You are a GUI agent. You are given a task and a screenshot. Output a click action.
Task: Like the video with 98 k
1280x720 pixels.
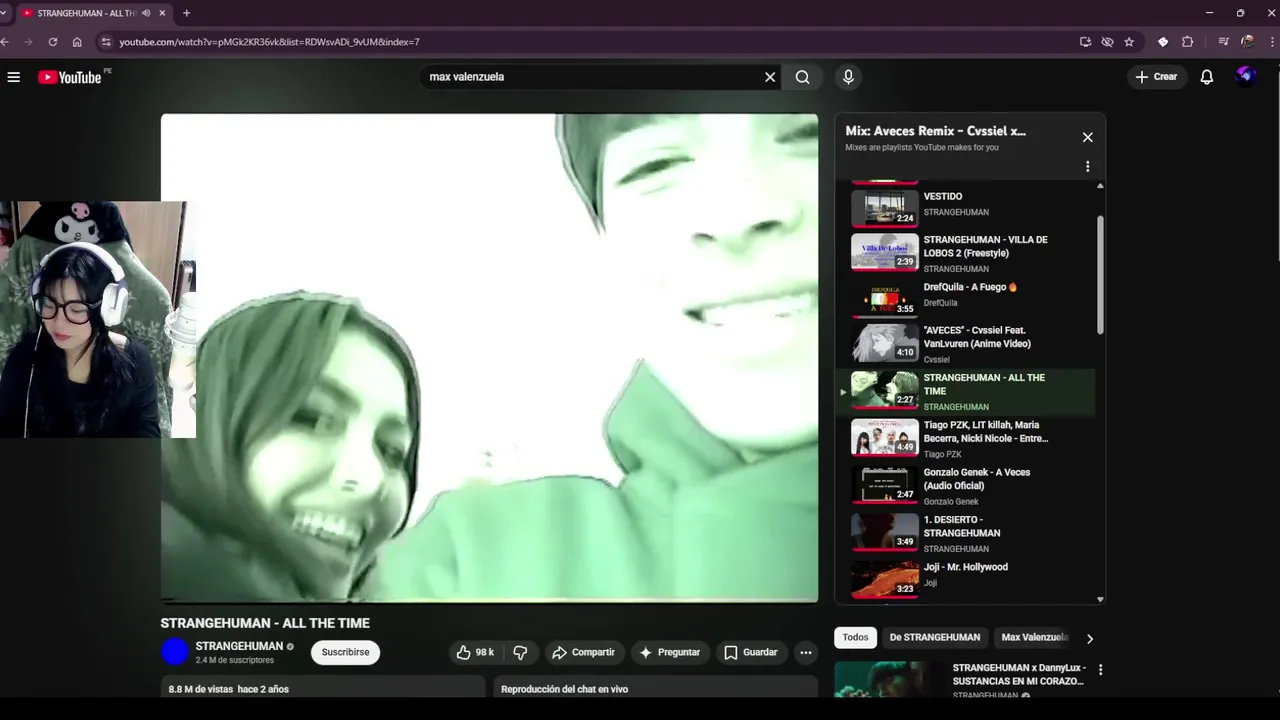[x=475, y=652]
